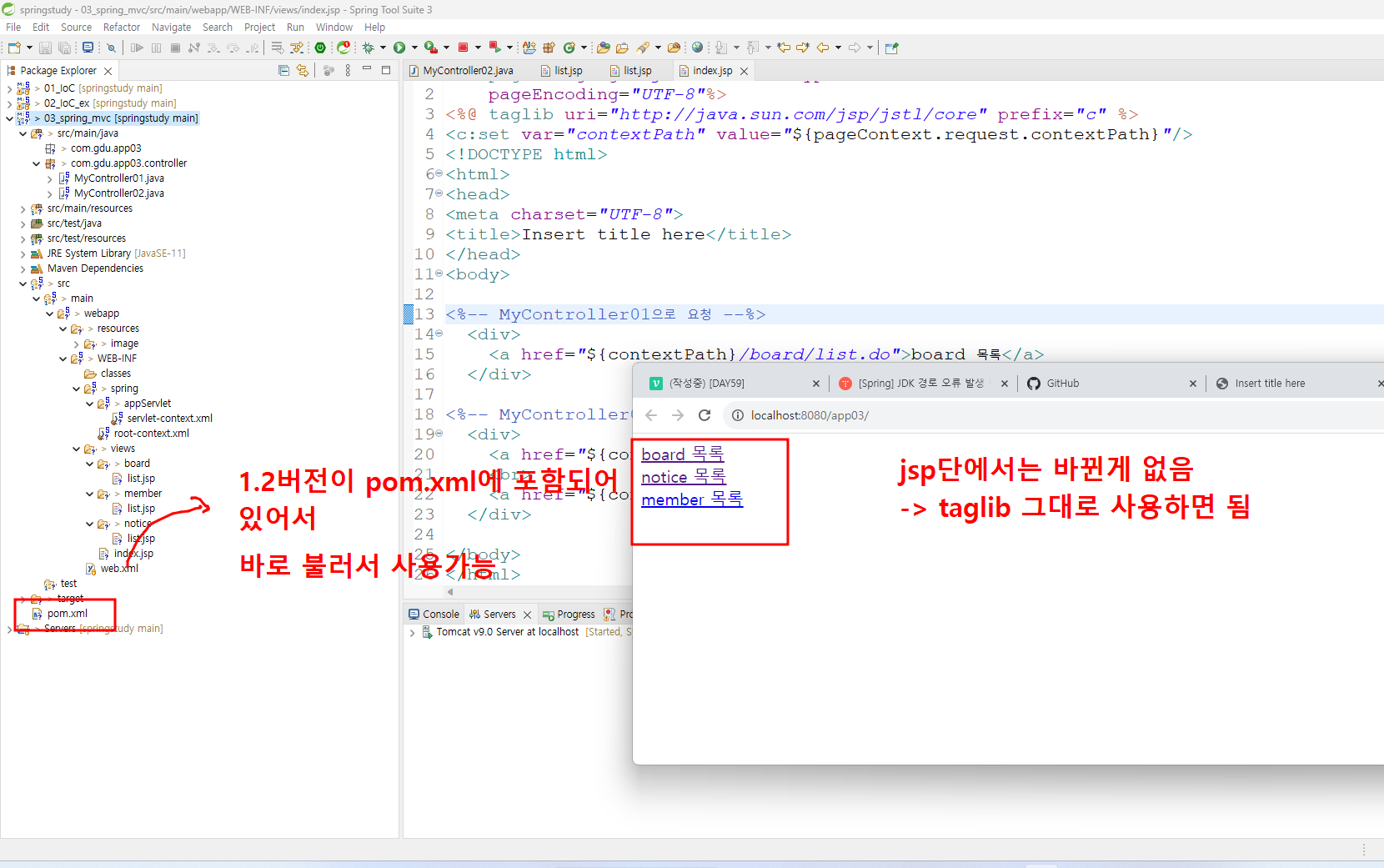Image resolution: width=1384 pixels, height=868 pixels.
Task: Click the browser back arrow
Action: [651, 415]
